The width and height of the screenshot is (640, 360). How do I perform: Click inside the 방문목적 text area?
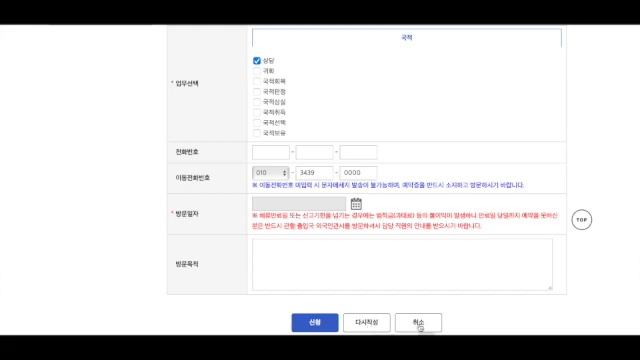(402, 264)
